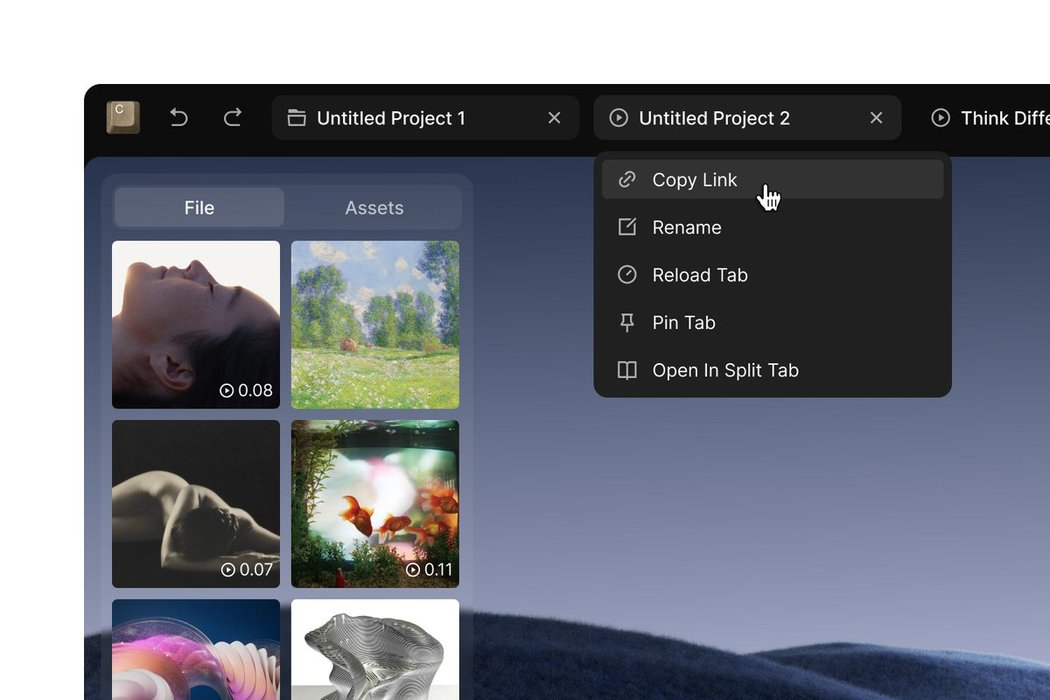Select Pin Tab in the context menu
The height and width of the screenshot is (700, 1050).
(773, 322)
